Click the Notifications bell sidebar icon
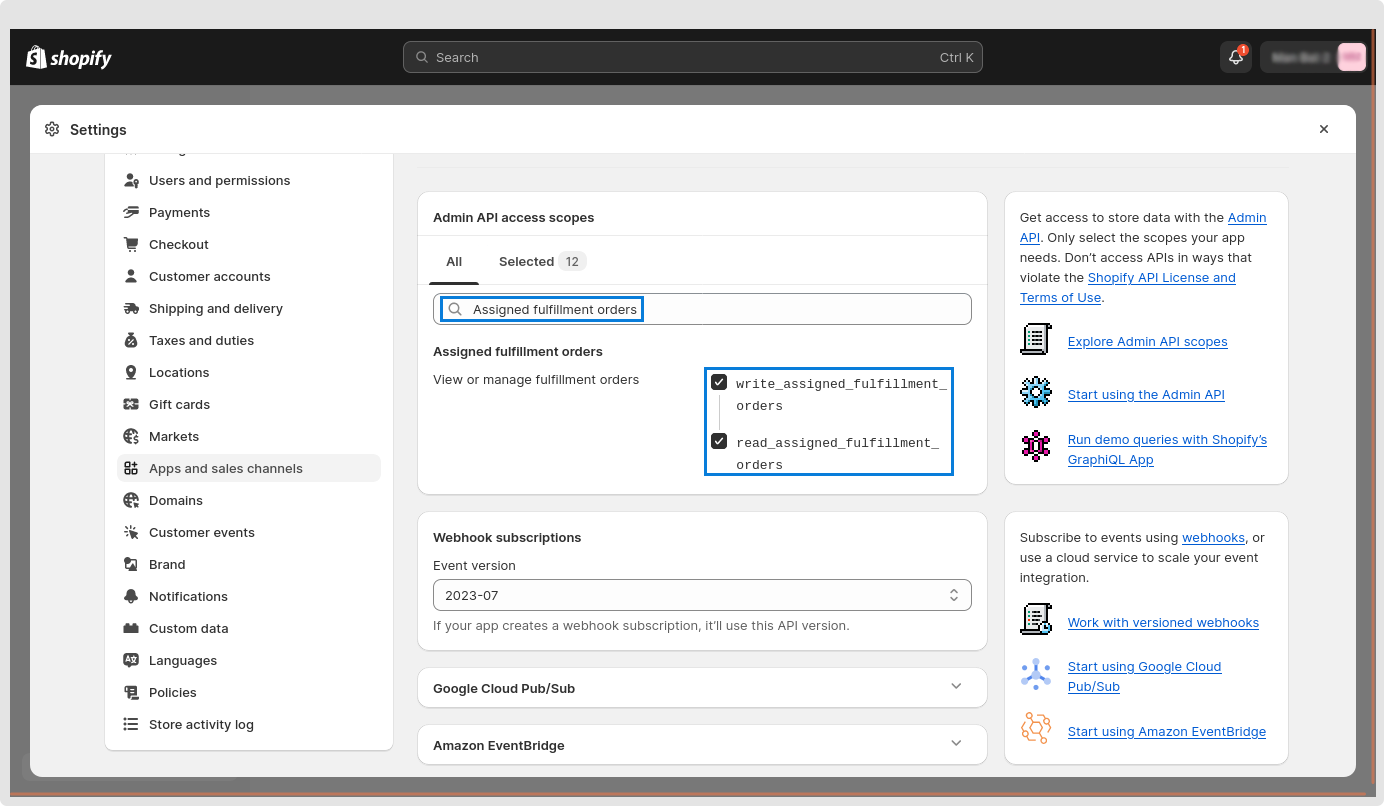The height and width of the screenshot is (806, 1384). click(131, 597)
